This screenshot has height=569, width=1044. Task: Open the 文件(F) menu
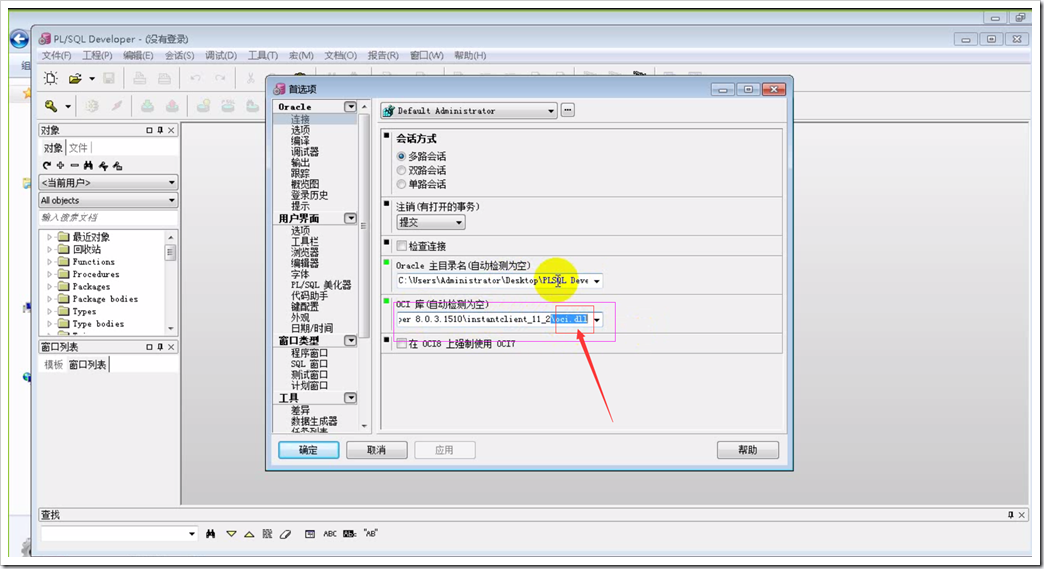pyautogui.click(x=57, y=56)
